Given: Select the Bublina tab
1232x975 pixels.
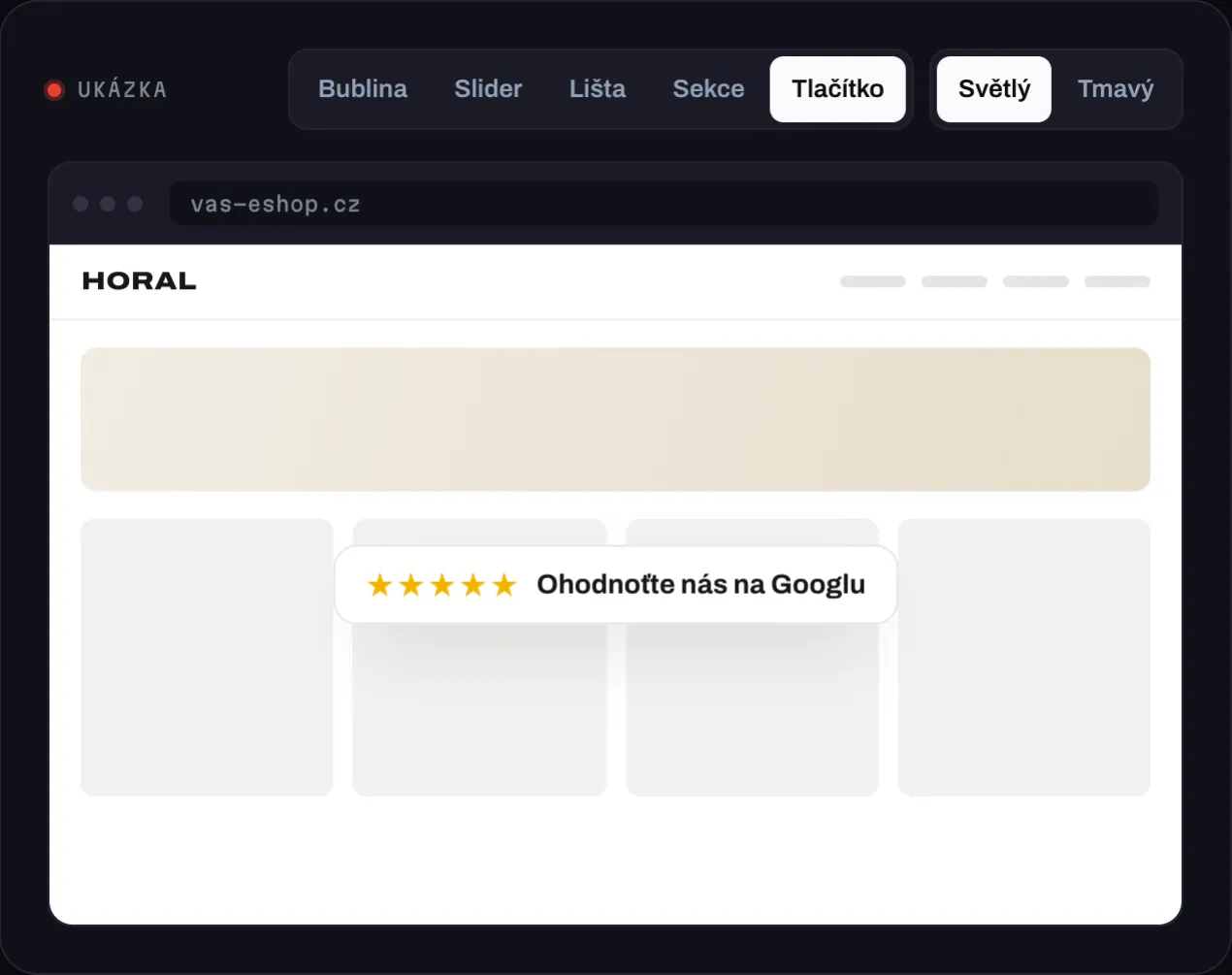Looking at the screenshot, I should (363, 89).
